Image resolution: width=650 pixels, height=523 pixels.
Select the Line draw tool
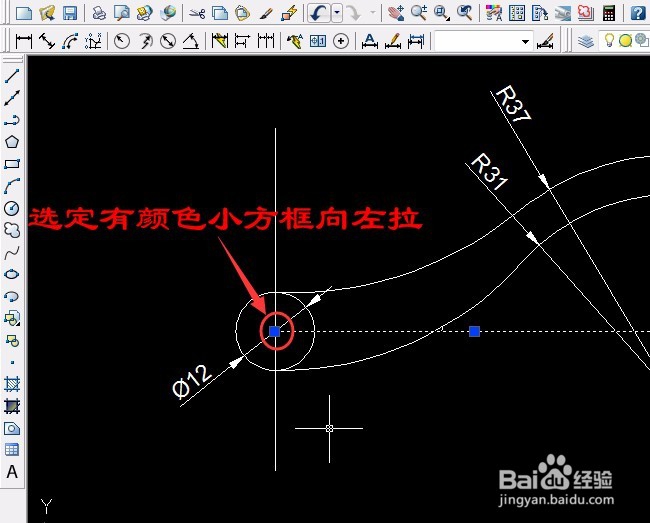(x=12, y=76)
